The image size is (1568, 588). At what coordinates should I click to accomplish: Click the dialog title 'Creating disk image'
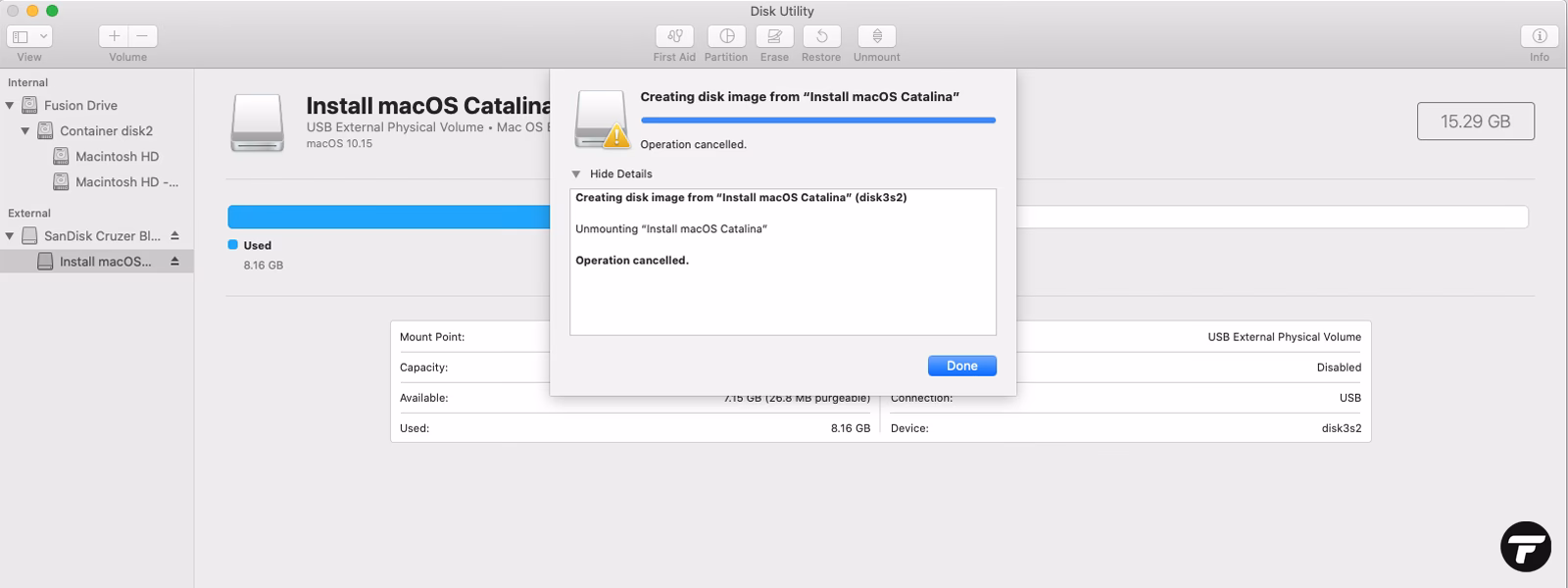pos(800,97)
